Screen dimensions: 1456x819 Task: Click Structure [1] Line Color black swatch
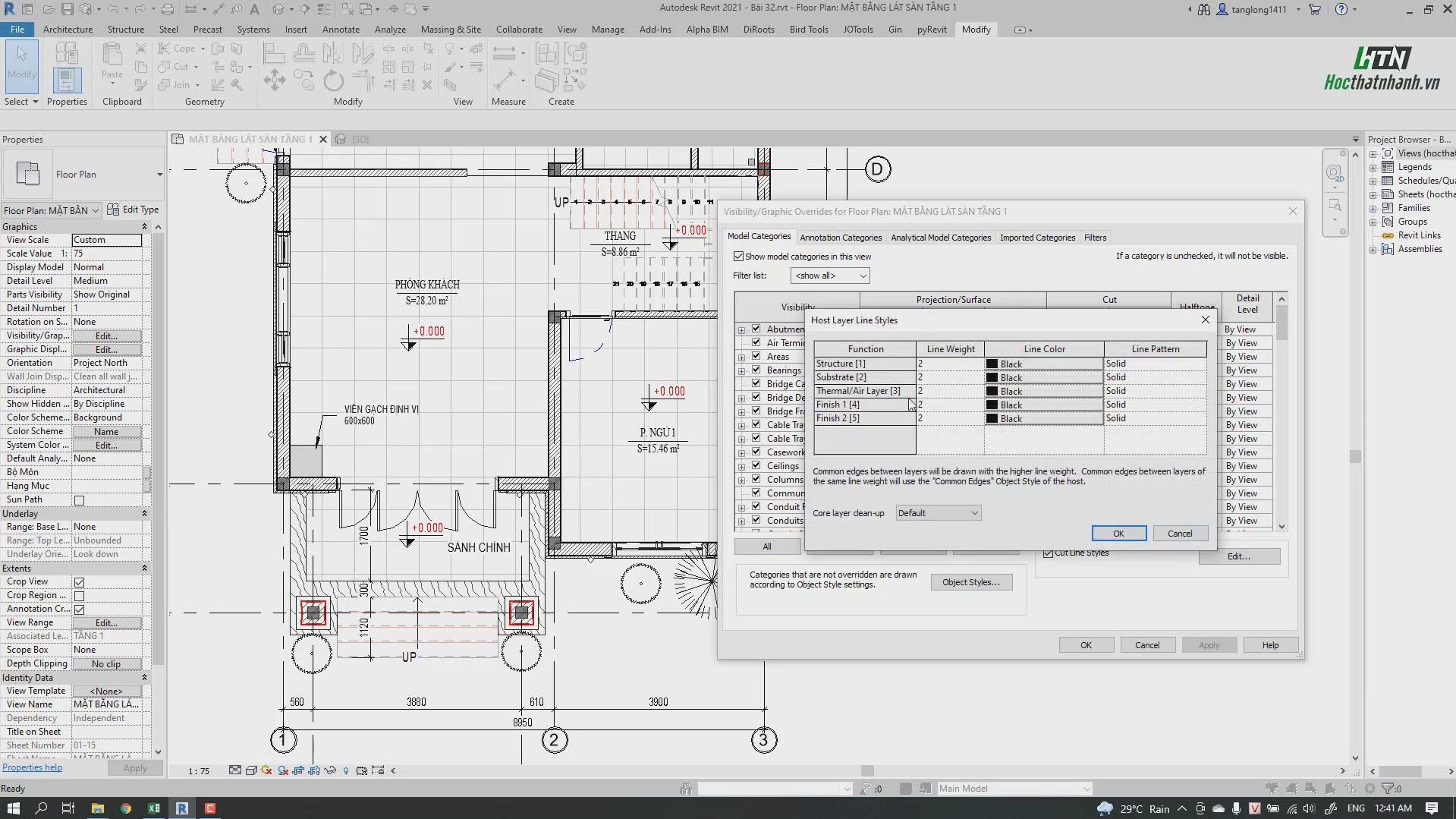coord(1044,364)
